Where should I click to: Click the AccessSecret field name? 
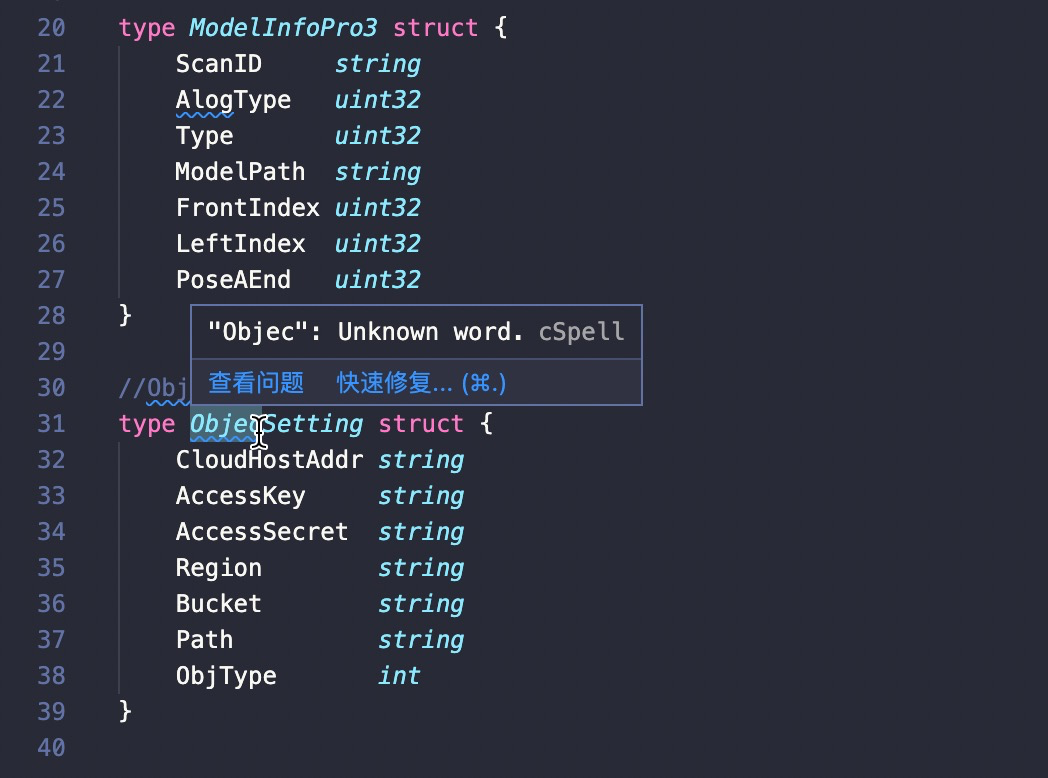(x=262, y=532)
